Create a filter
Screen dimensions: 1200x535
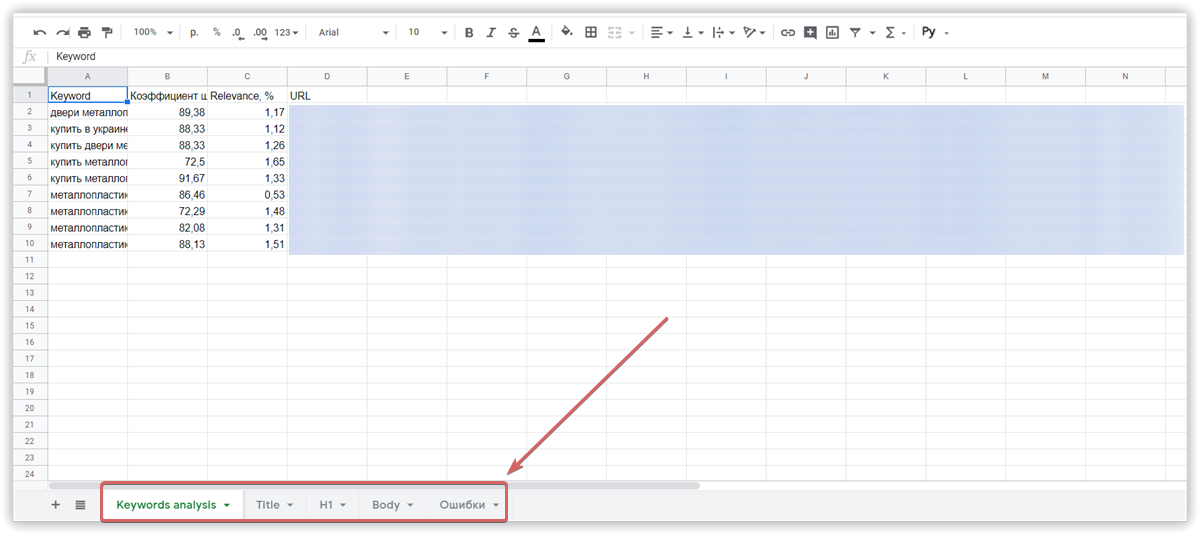[855, 32]
